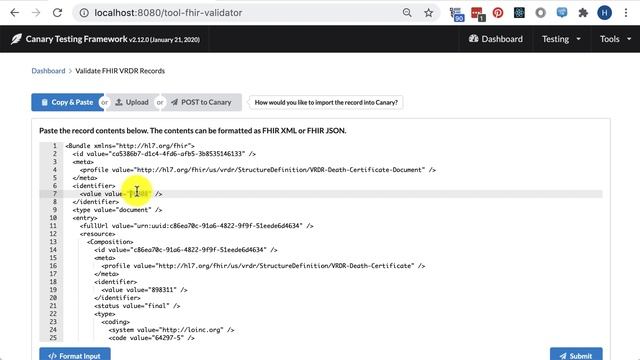Click the status value="final" line
640x360 pixels.
pos(137,306)
